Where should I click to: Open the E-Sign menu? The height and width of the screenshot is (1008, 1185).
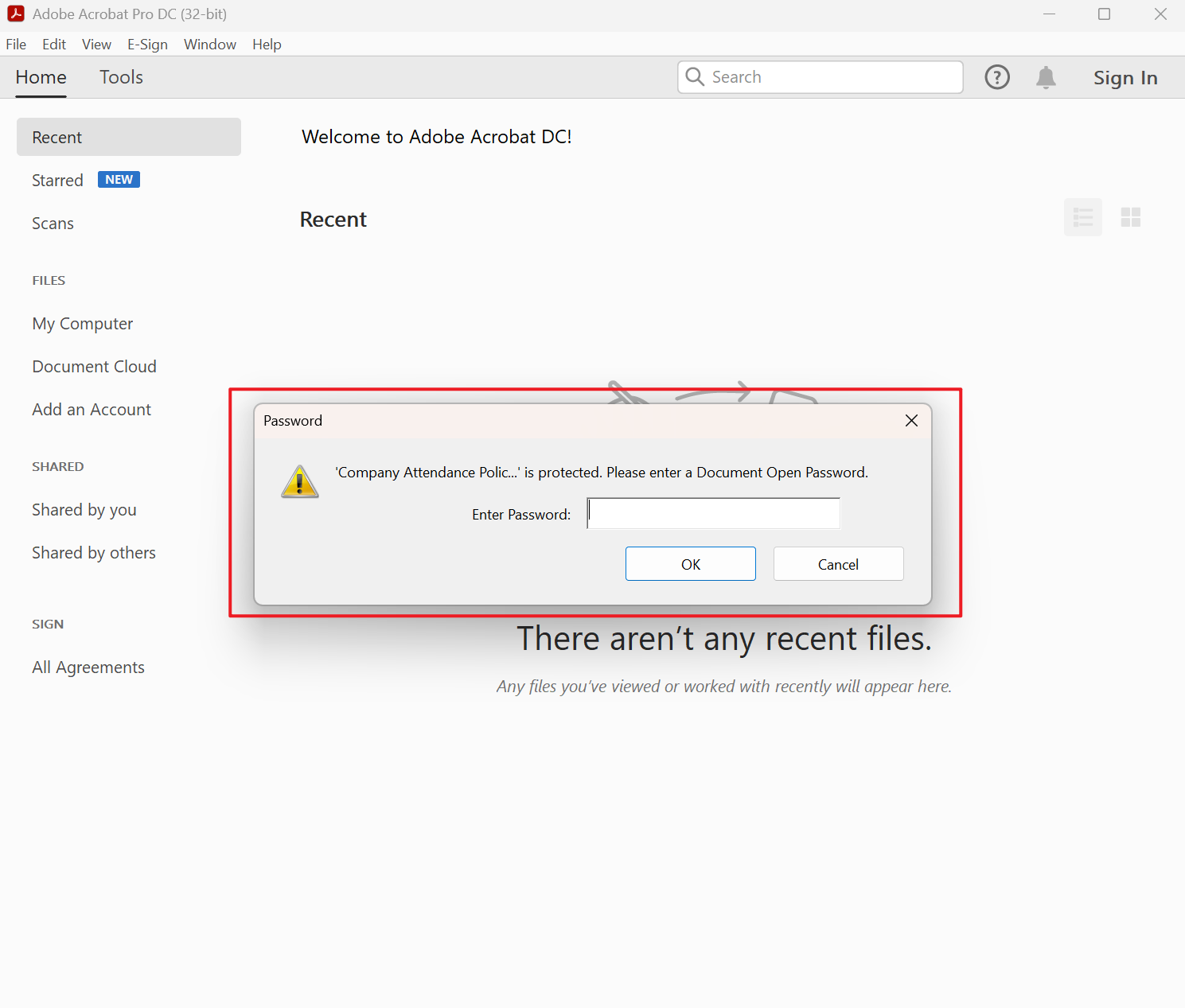pos(147,45)
